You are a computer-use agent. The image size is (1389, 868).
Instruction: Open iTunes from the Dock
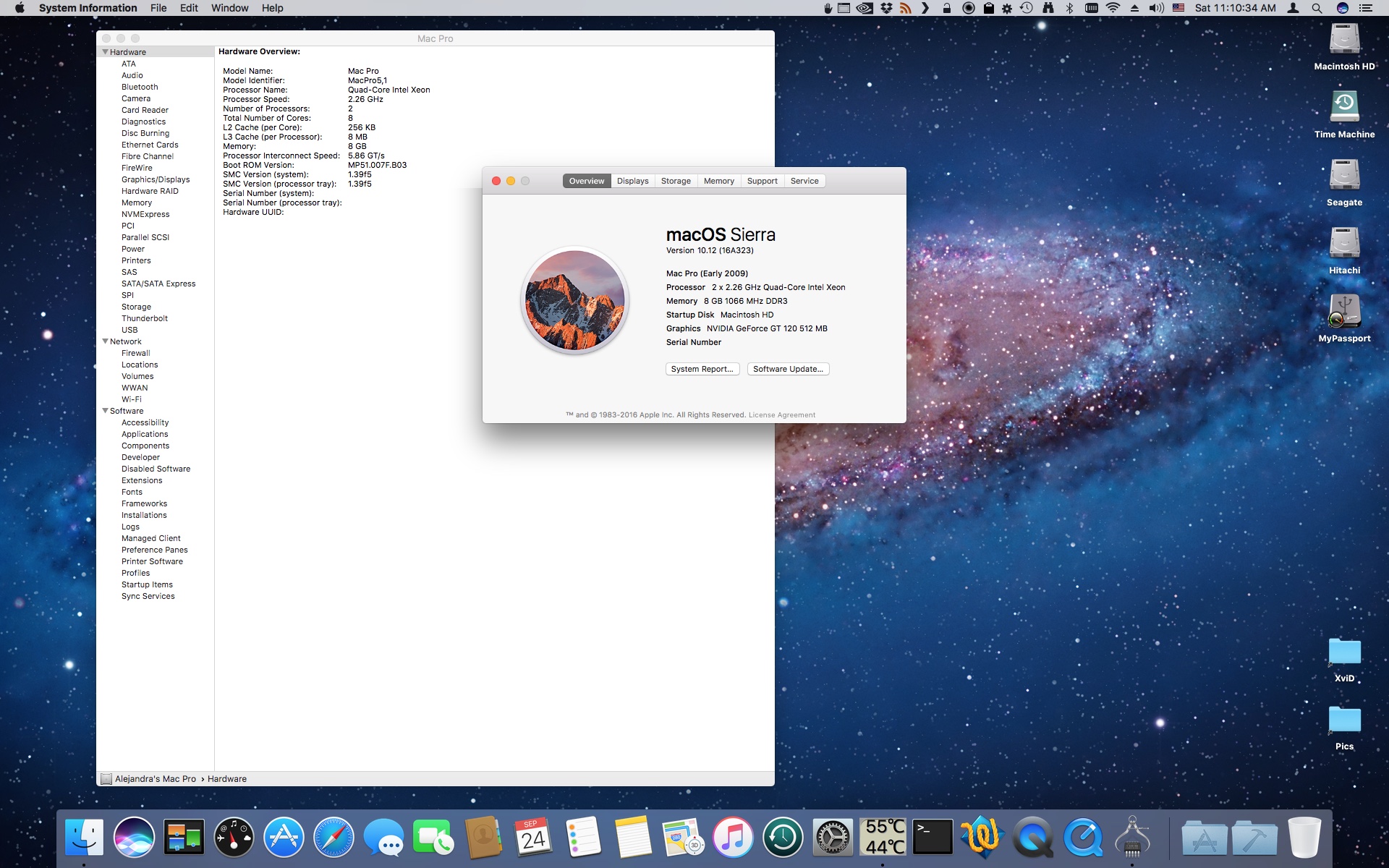click(x=733, y=838)
